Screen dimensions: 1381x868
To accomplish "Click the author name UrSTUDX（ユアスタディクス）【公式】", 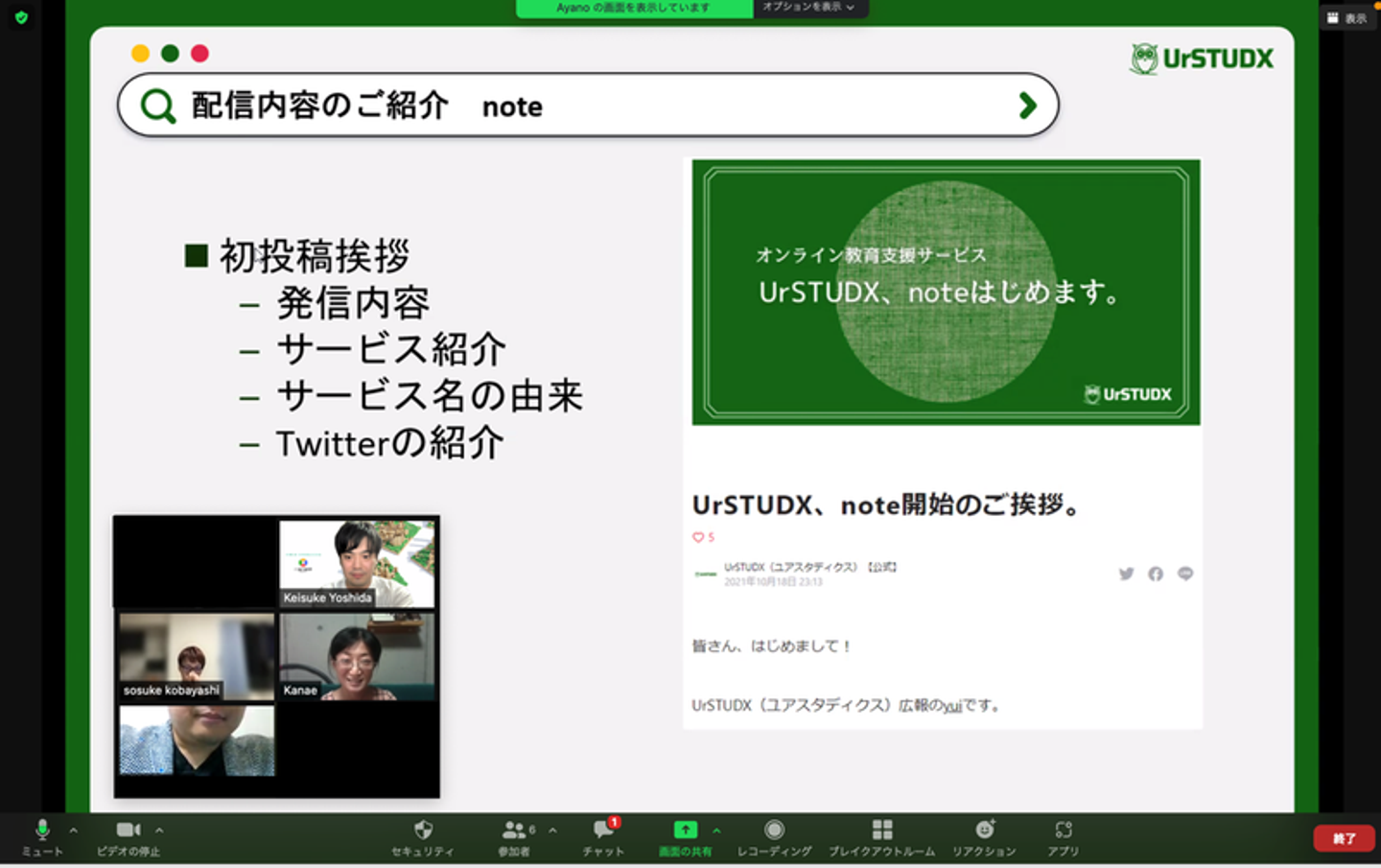I will (810, 567).
